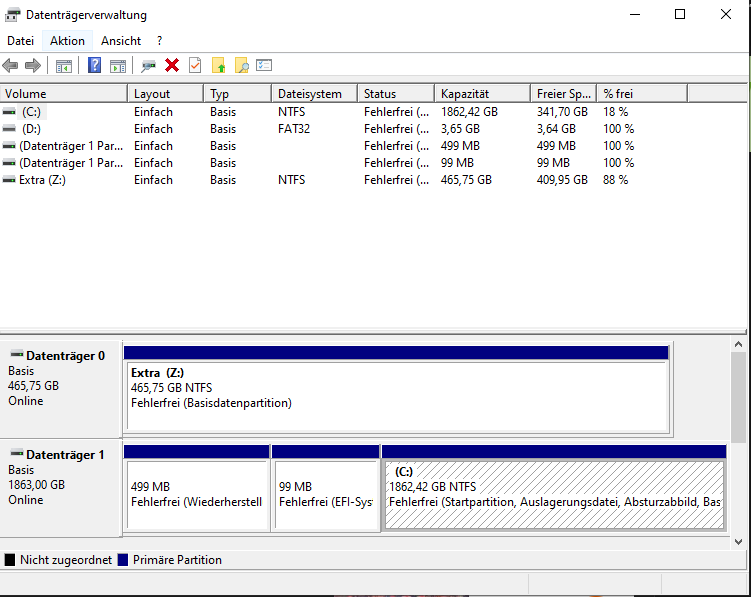Select the 99 MB EFI partition block

[326, 488]
